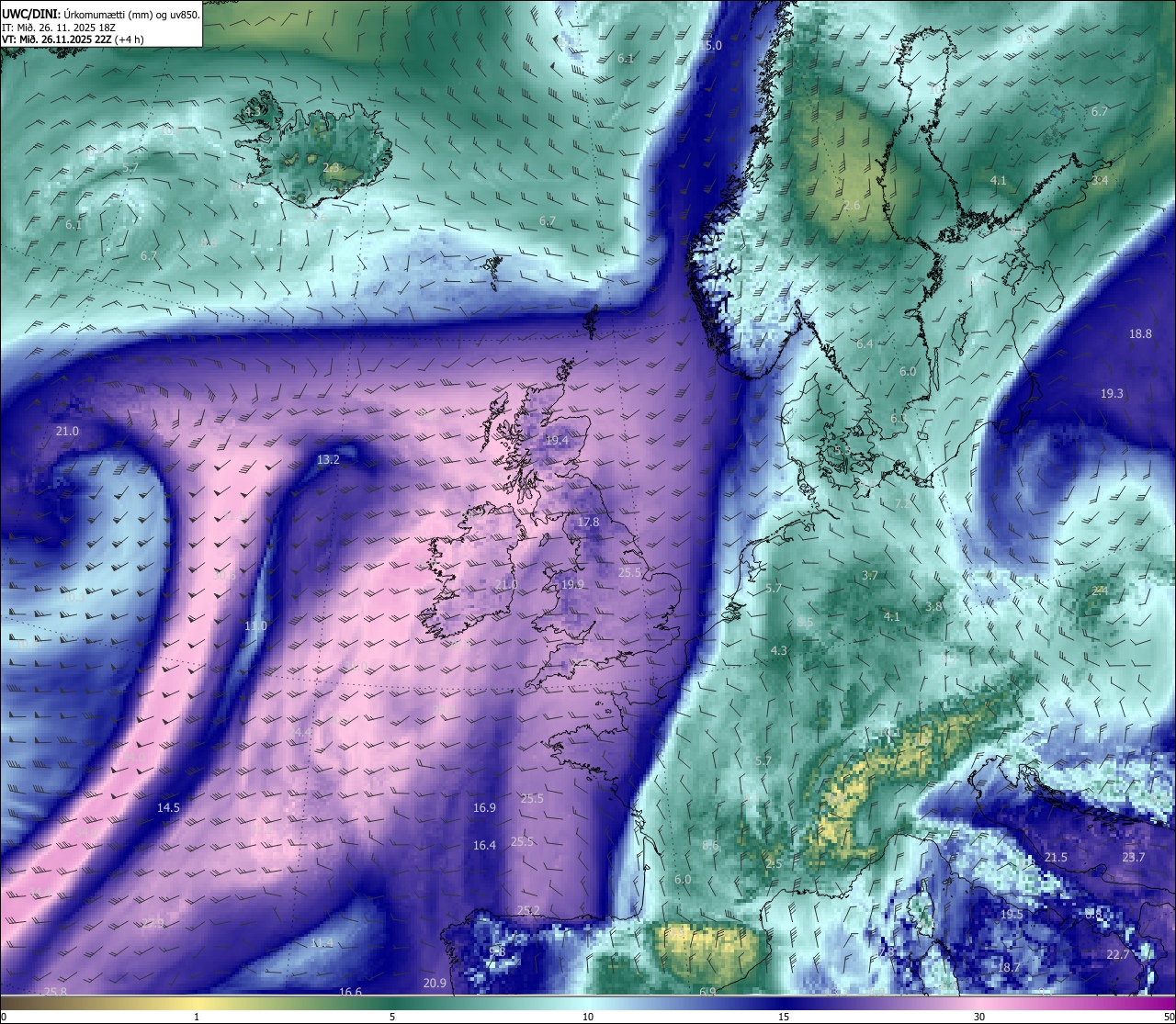Click the 23.7 value on the map
The width and height of the screenshot is (1176, 1024).
[1134, 858]
